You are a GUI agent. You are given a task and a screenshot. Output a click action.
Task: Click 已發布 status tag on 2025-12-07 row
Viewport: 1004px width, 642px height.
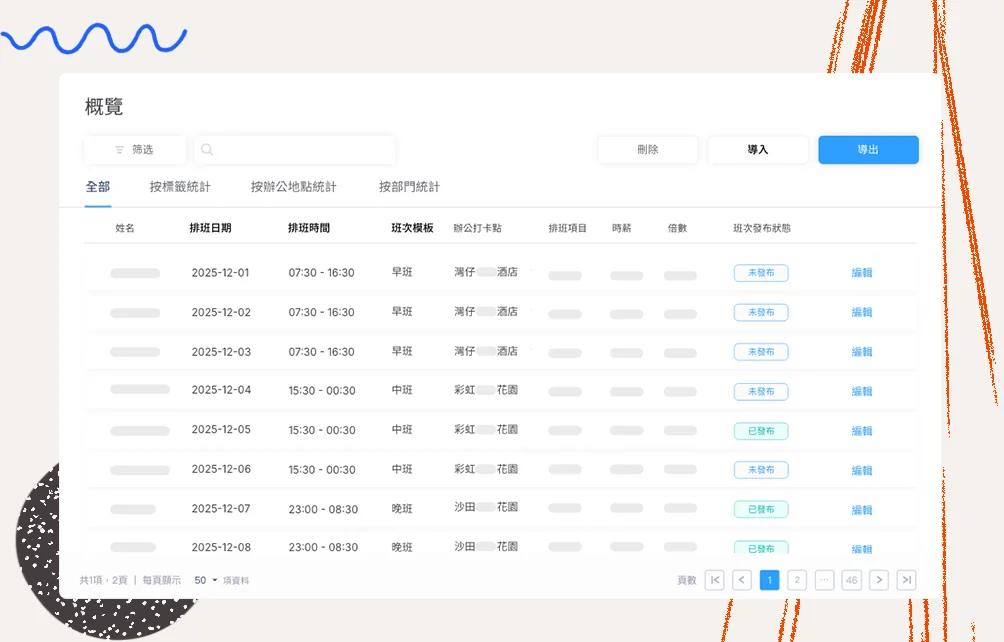pyautogui.click(x=761, y=509)
